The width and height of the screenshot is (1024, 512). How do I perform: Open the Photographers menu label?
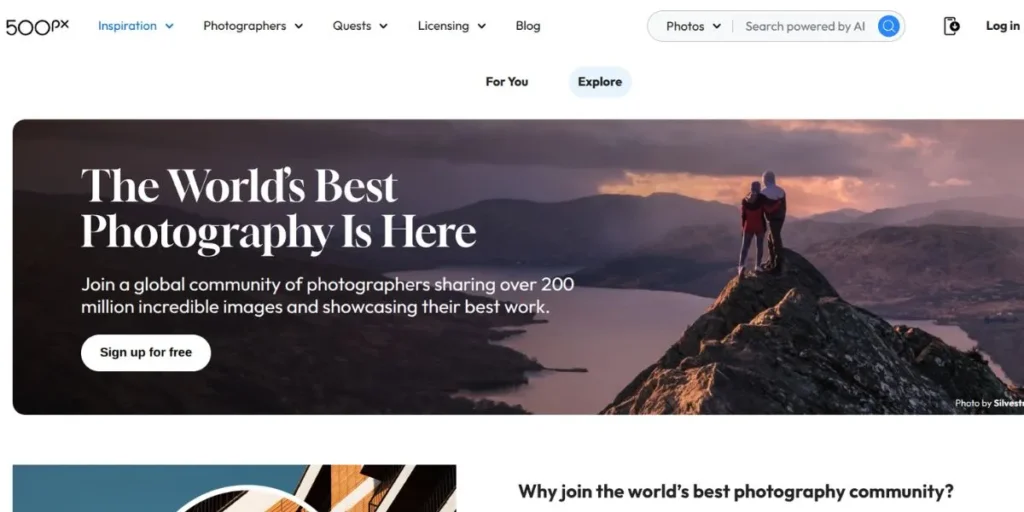(244, 26)
